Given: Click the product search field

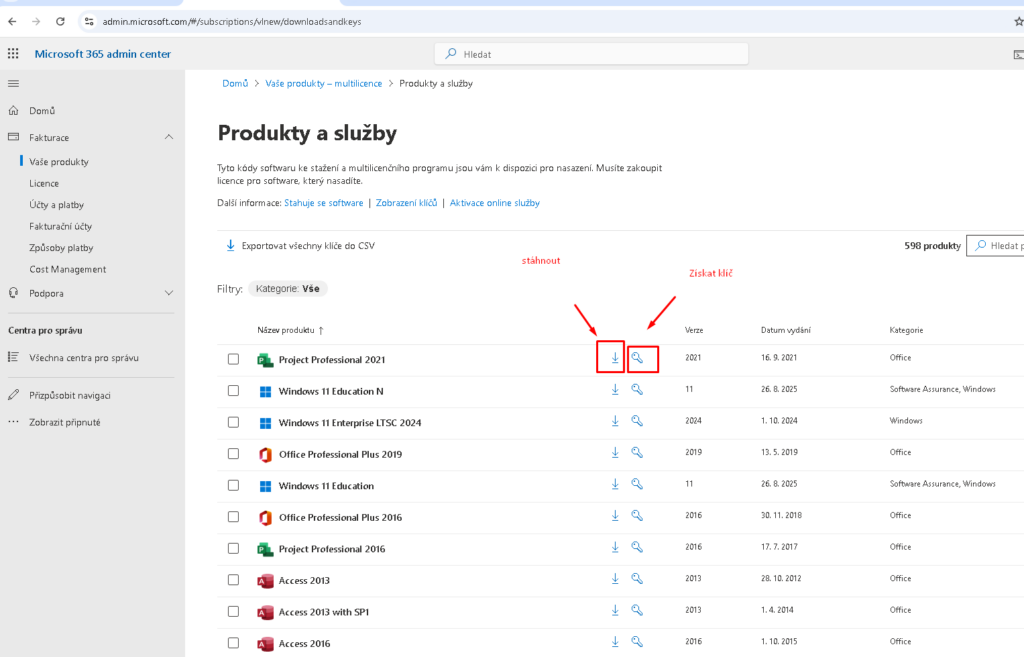Looking at the screenshot, I should pos(995,246).
